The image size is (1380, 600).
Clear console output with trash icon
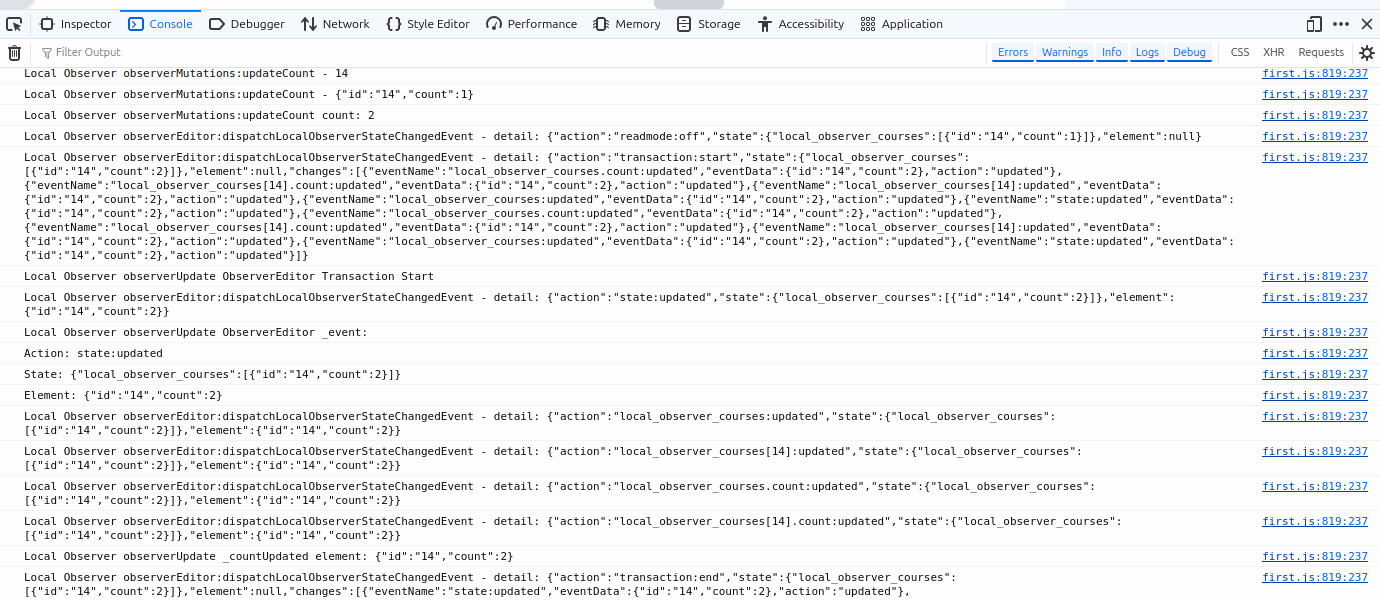pos(14,53)
